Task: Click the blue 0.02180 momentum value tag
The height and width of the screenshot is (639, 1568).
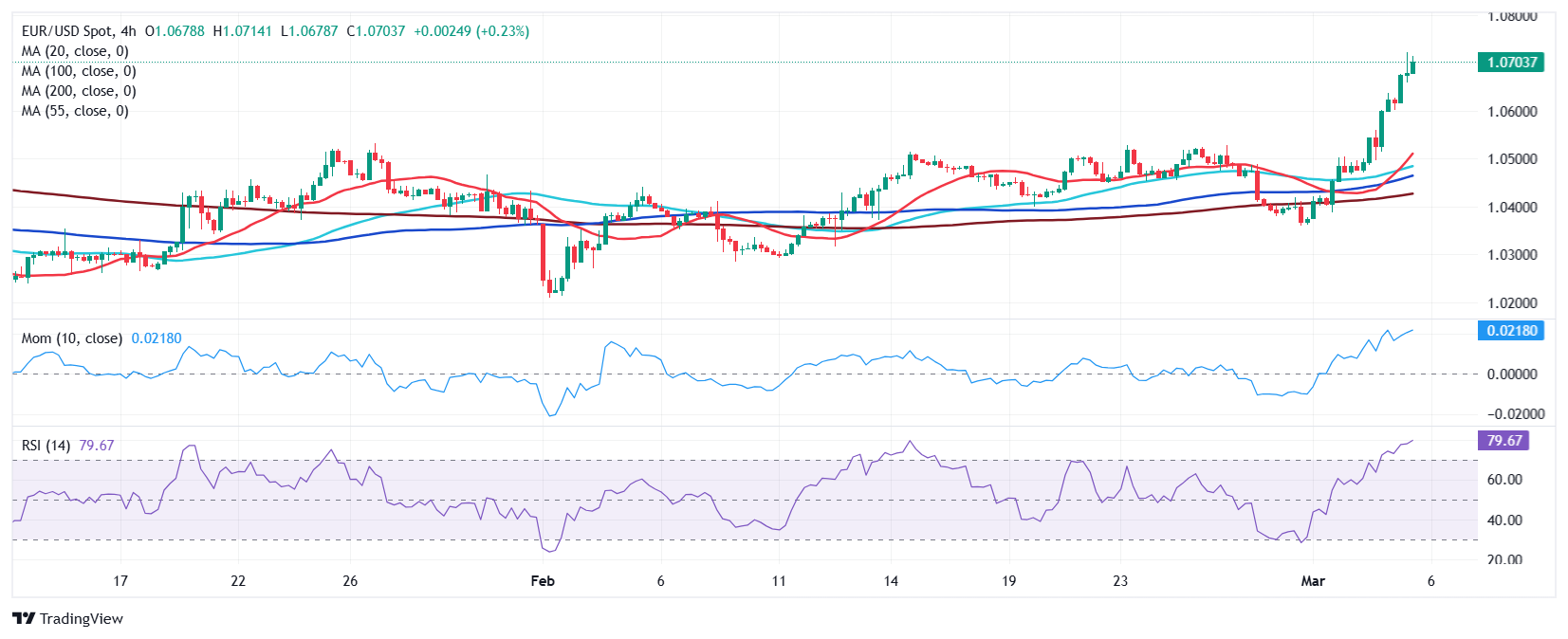Action: [x=1511, y=331]
